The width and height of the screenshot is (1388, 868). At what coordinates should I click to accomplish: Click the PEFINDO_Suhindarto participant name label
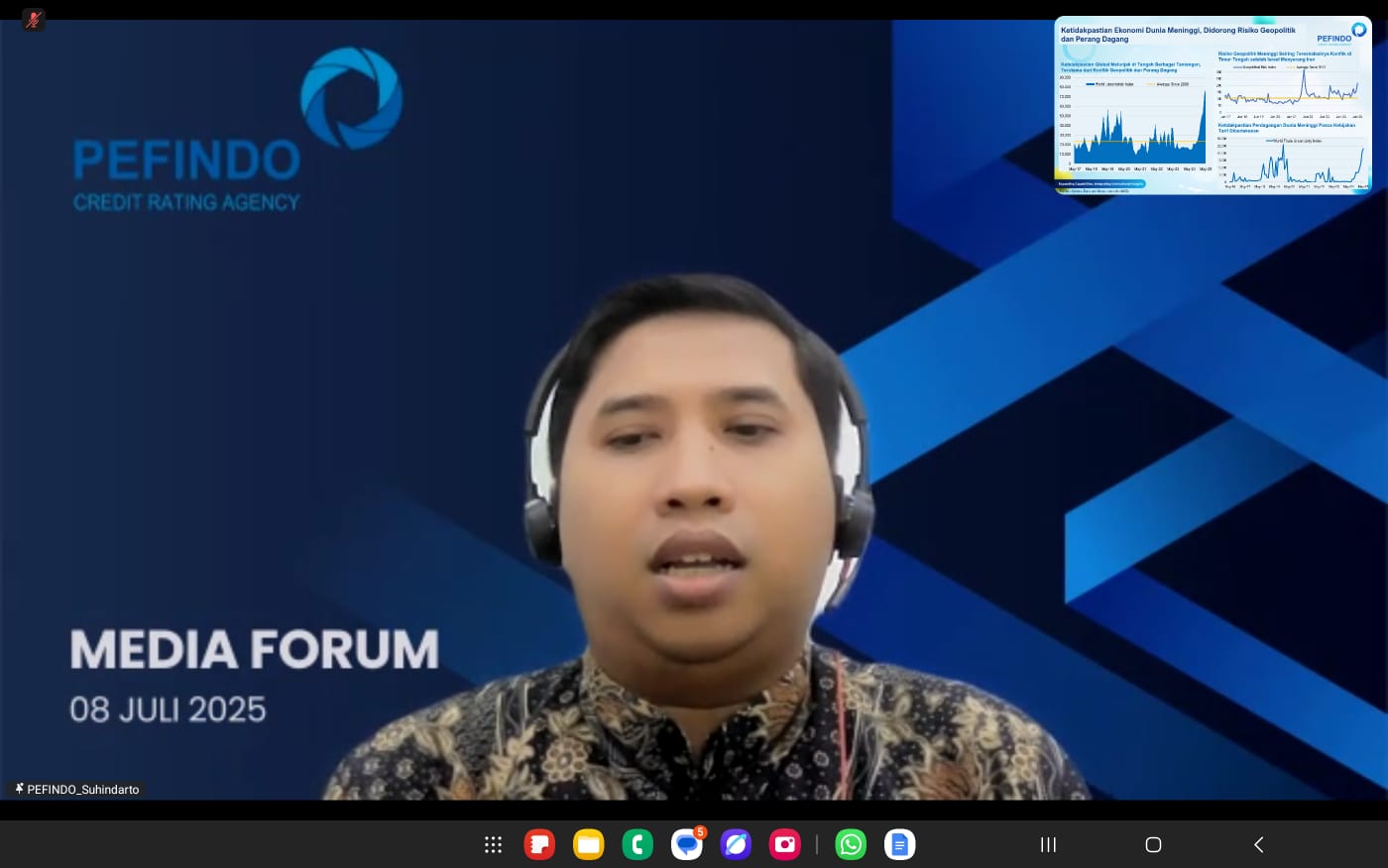pyautogui.click(x=83, y=790)
